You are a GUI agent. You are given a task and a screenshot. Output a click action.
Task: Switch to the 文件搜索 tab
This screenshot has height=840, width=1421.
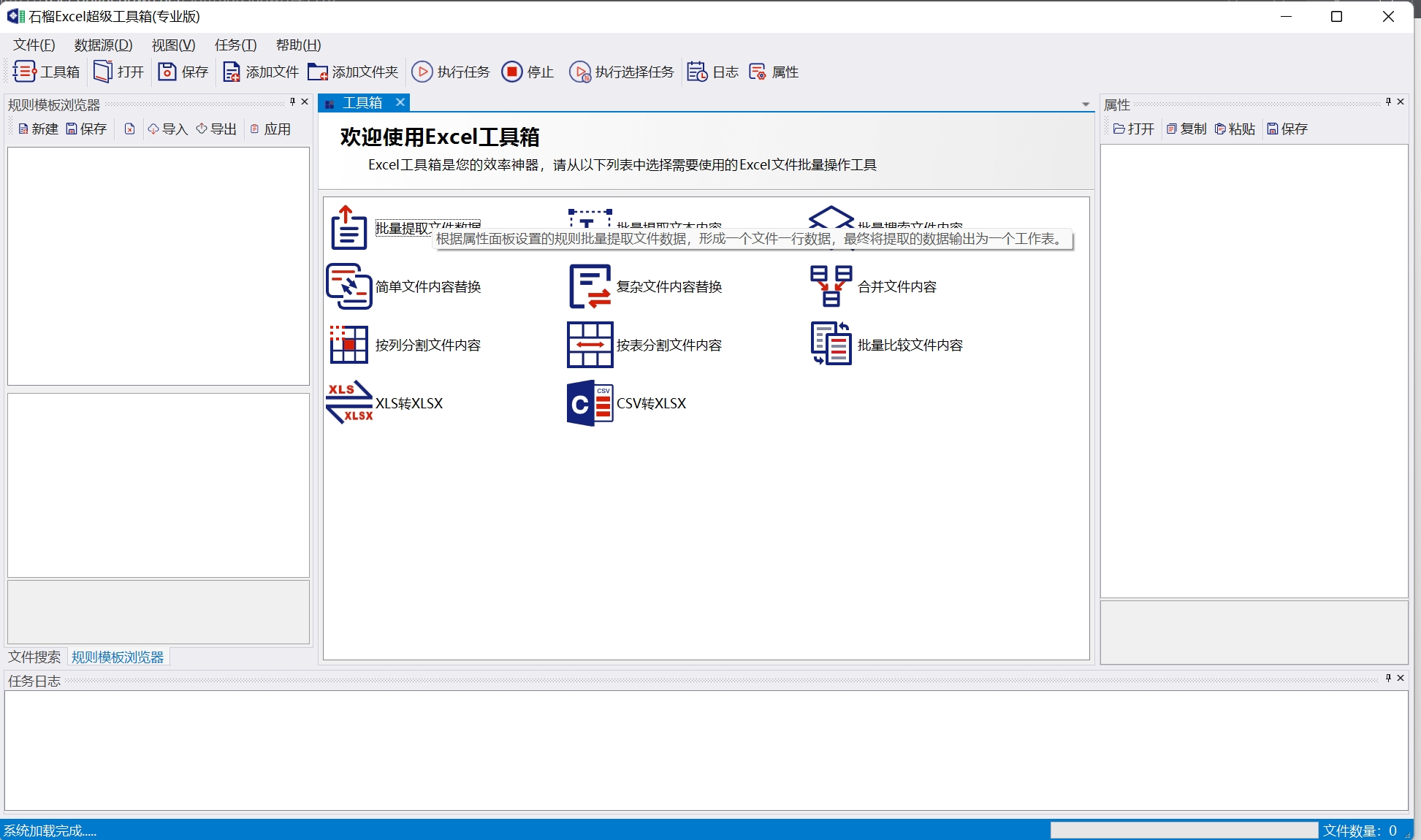[34, 657]
